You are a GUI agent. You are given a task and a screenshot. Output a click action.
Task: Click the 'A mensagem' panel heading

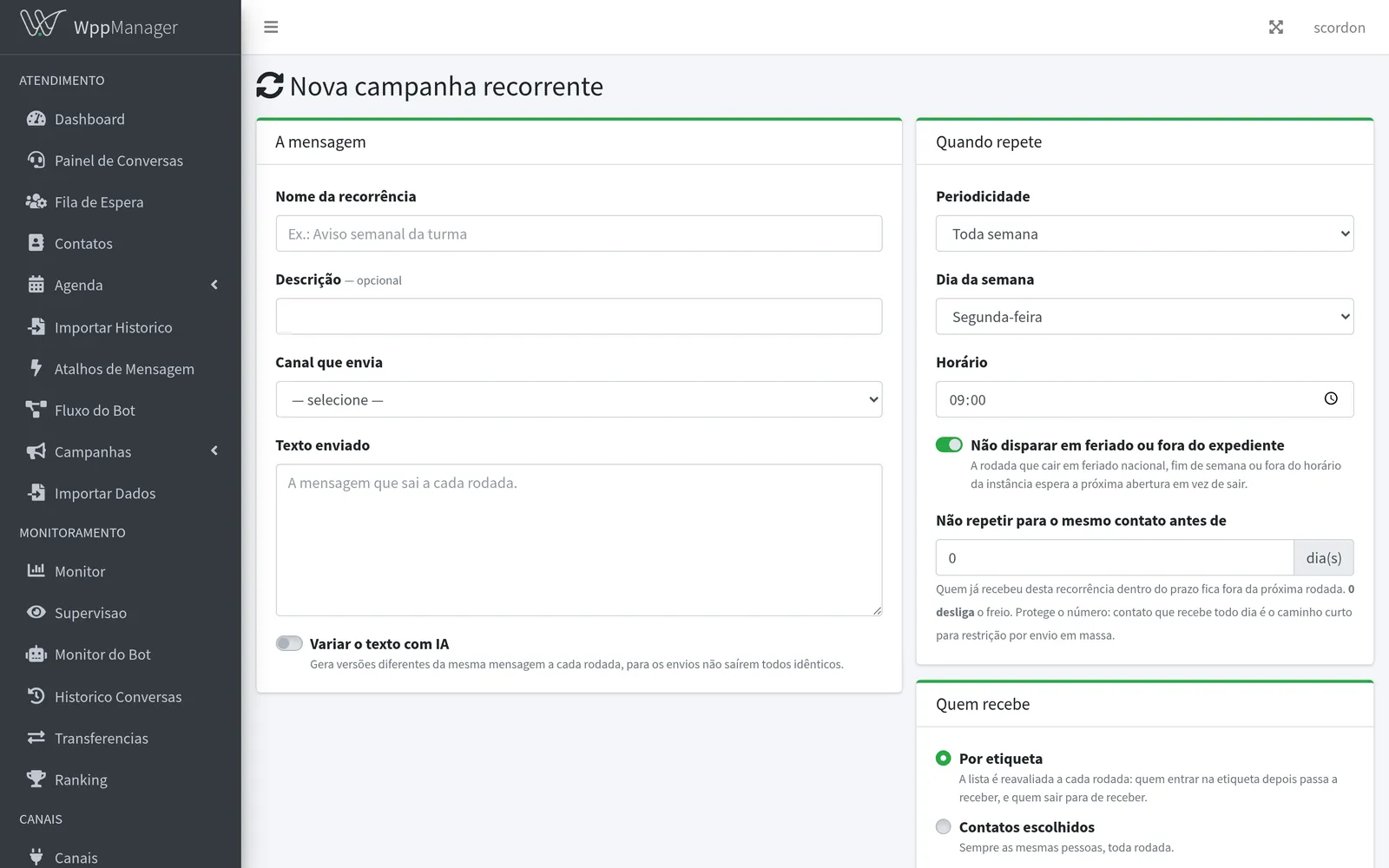click(320, 141)
